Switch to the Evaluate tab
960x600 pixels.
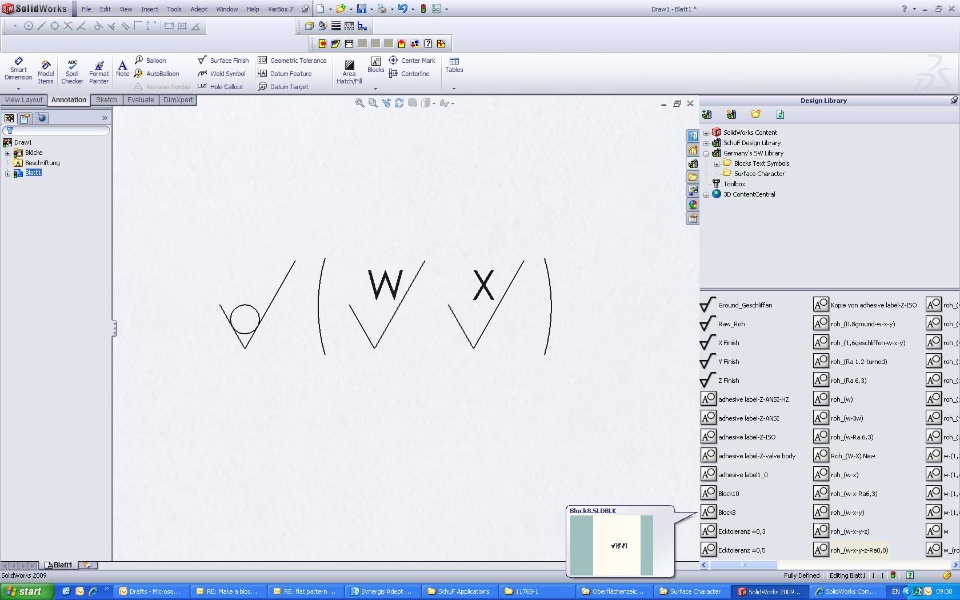point(140,99)
